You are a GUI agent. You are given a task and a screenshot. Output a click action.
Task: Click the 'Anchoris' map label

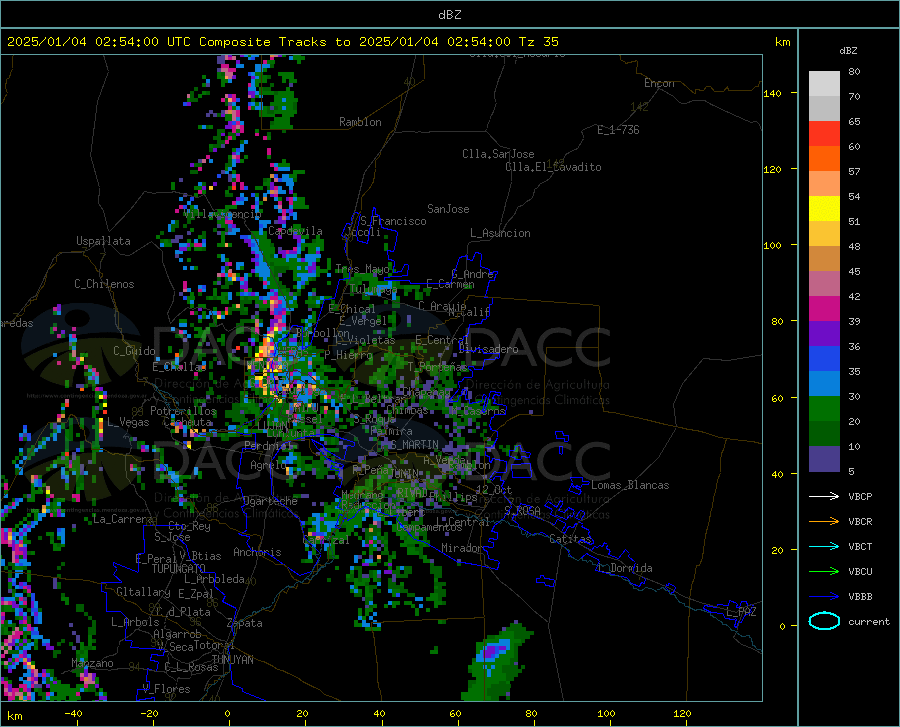click(x=257, y=552)
